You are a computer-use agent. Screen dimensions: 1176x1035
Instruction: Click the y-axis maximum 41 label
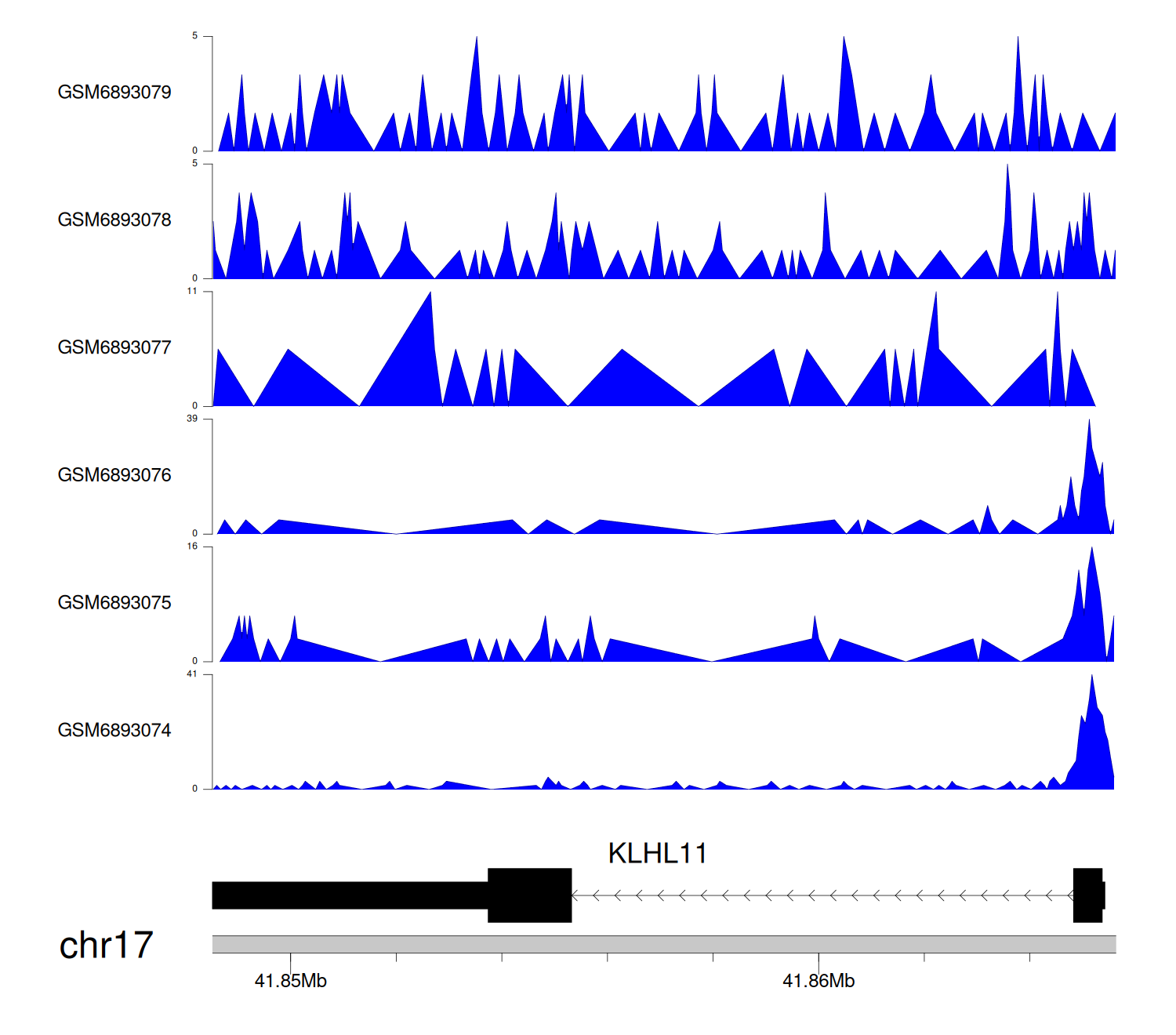192,674
